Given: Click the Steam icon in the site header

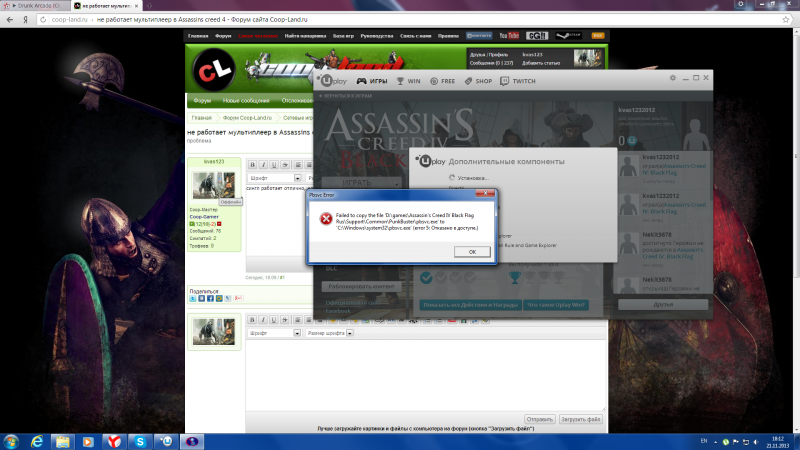Looking at the screenshot, I should [568, 36].
